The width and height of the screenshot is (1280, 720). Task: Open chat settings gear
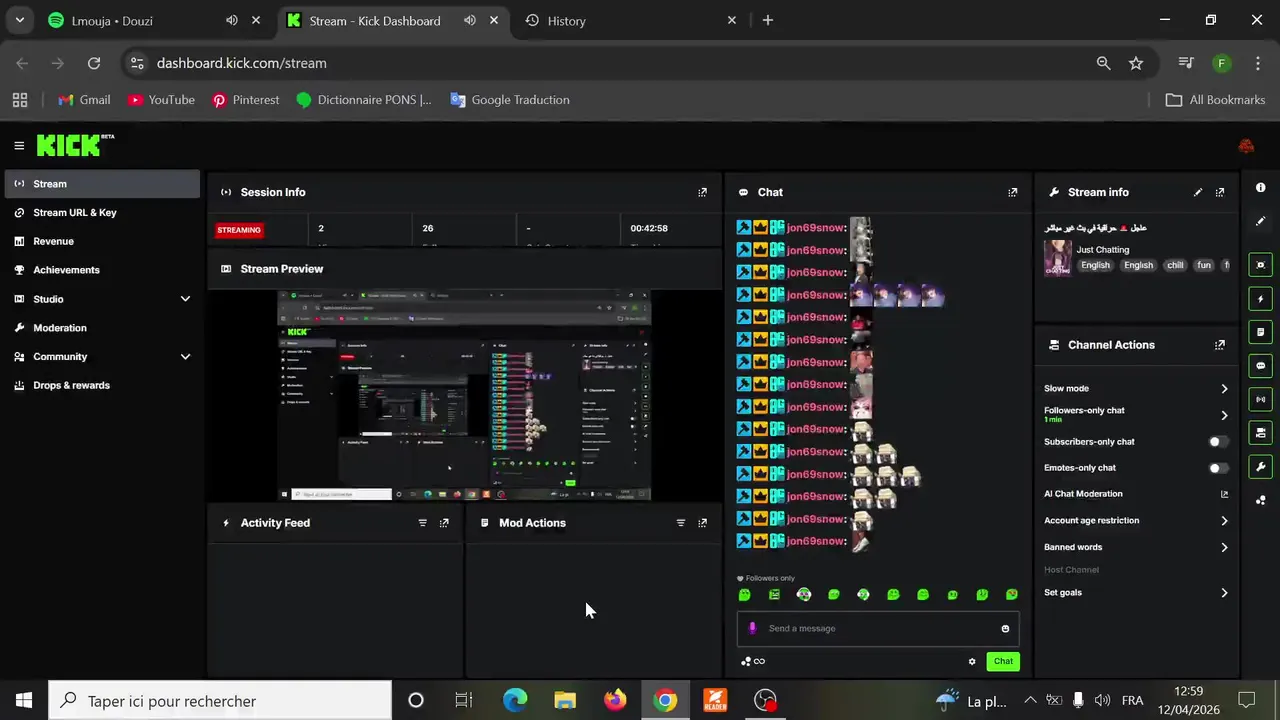971,661
